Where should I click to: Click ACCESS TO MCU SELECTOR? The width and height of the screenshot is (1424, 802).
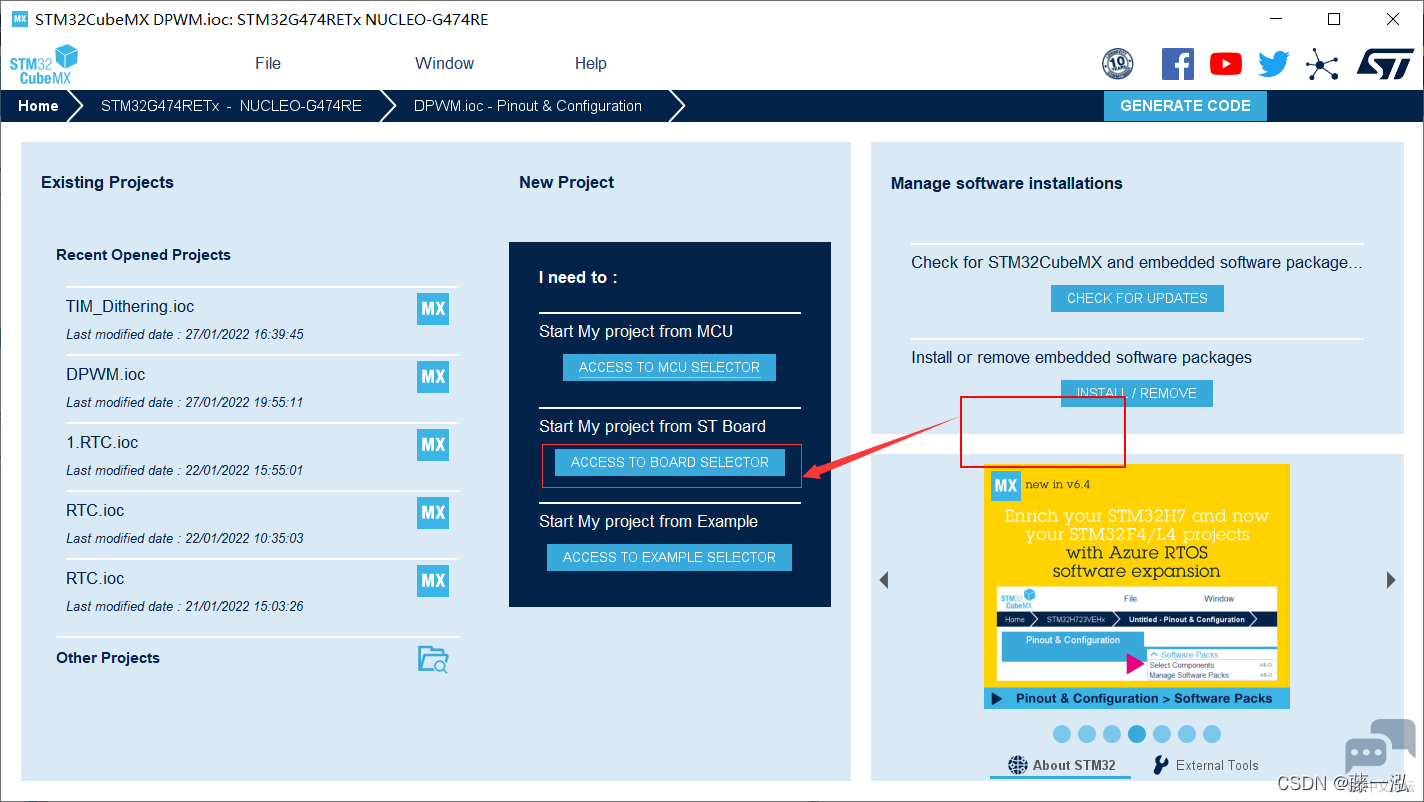click(669, 367)
